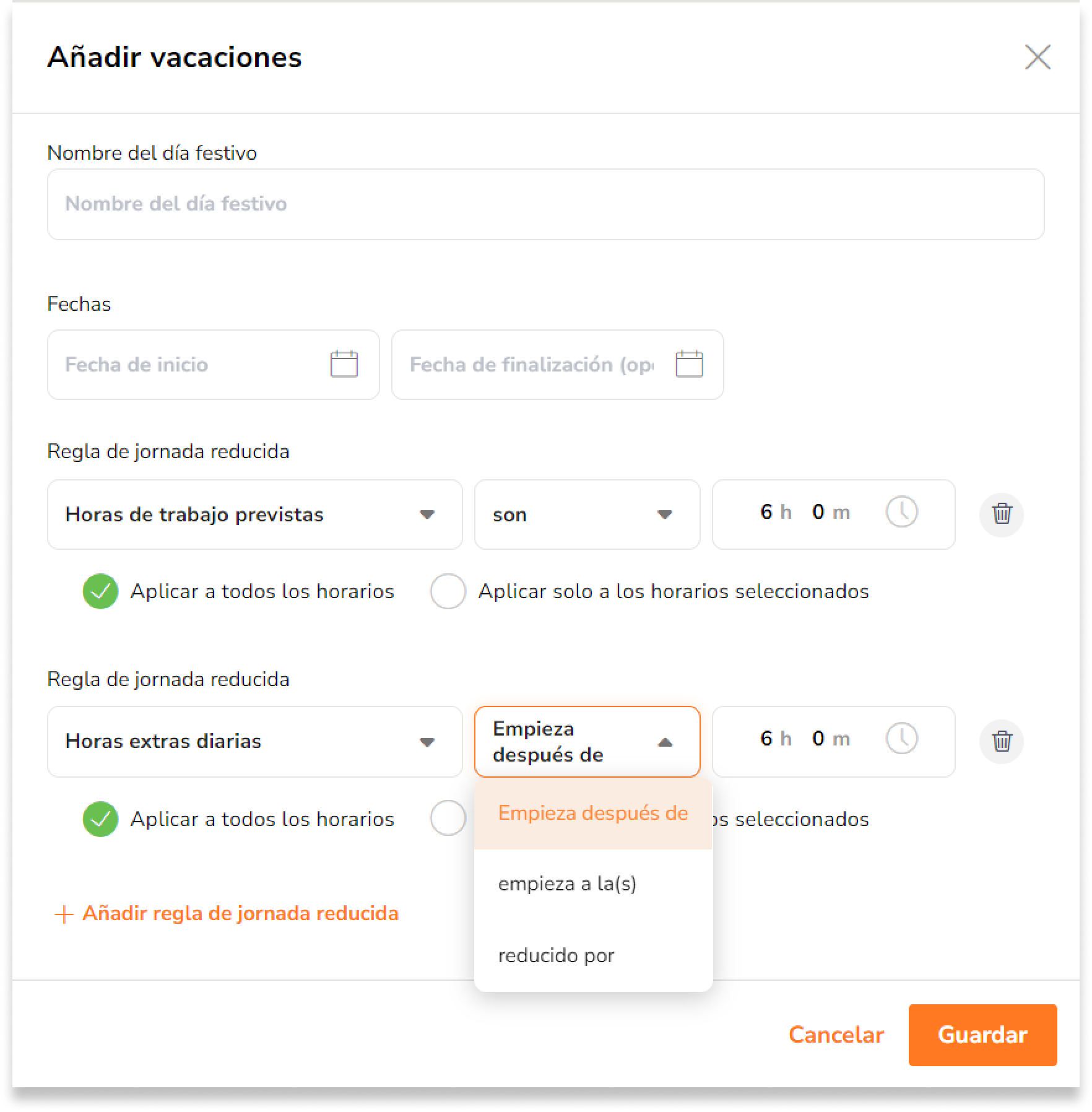1092x1112 pixels.
Task: Click the Guardar button
Action: 982,1035
